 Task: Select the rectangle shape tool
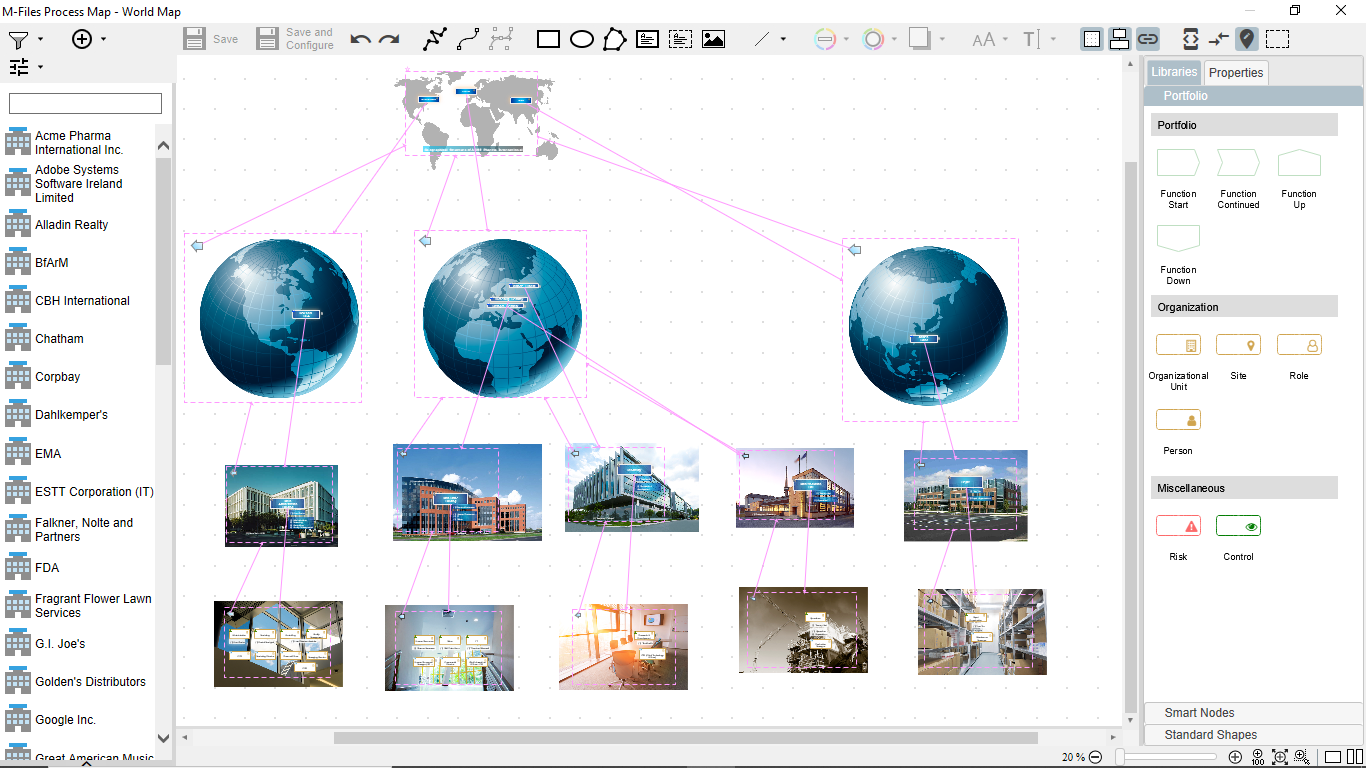pyautogui.click(x=548, y=39)
